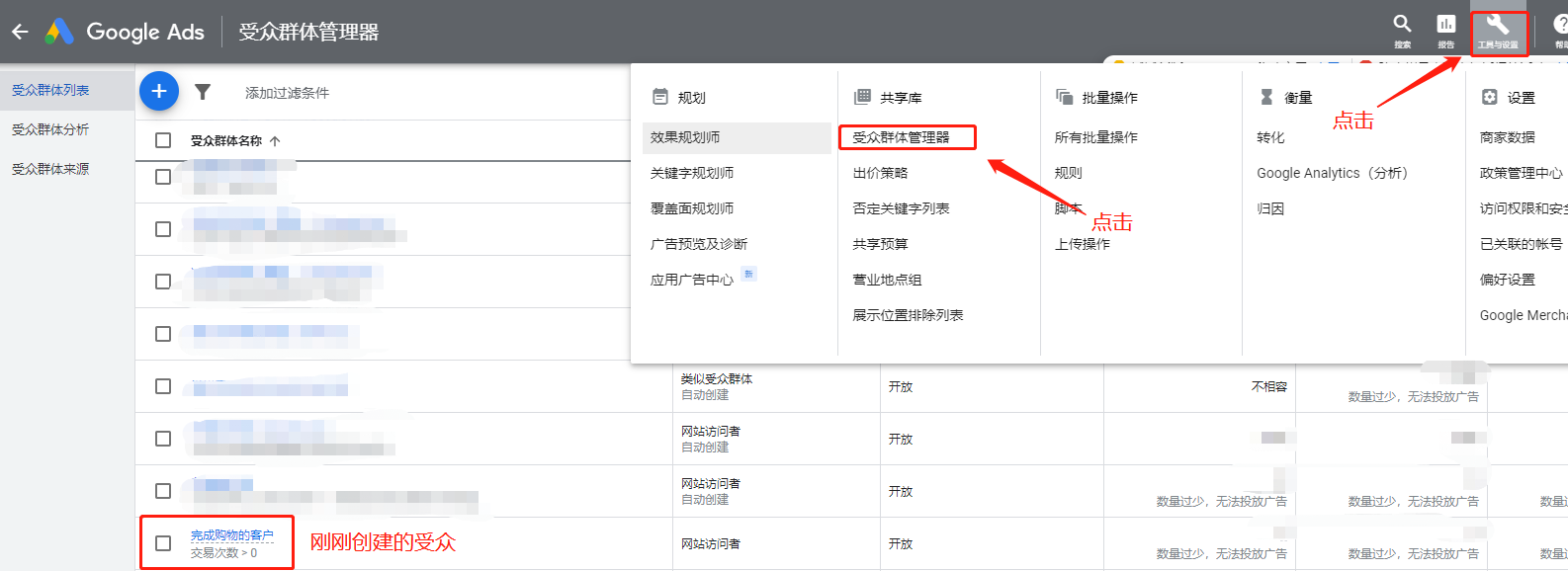Screen dimensions: 1568x571
Task: Open 效果规划师 menu item
Action: 737,137
